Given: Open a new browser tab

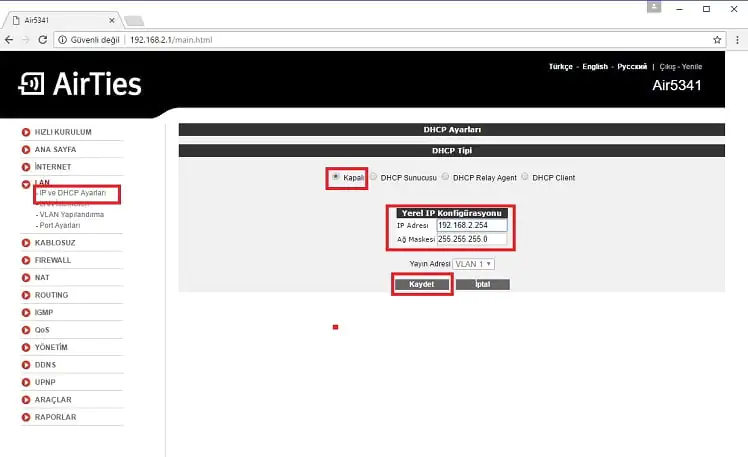Looking at the screenshot, I should tap(134, 21).
